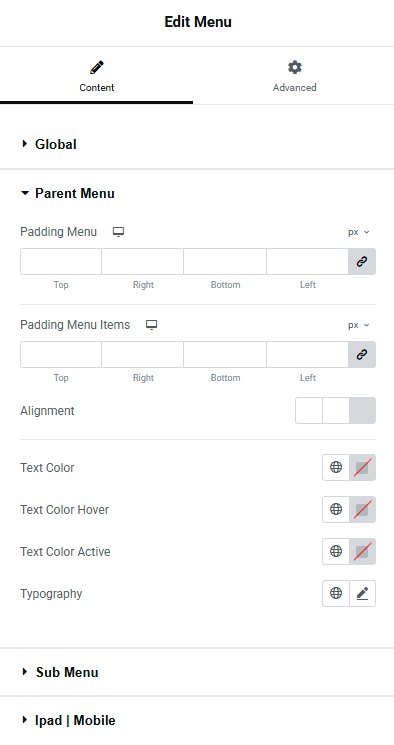Screen dimensions: 394x745
Task: Click the responsive monitor icon beside Padding Menu
Action: pos(118,232)
